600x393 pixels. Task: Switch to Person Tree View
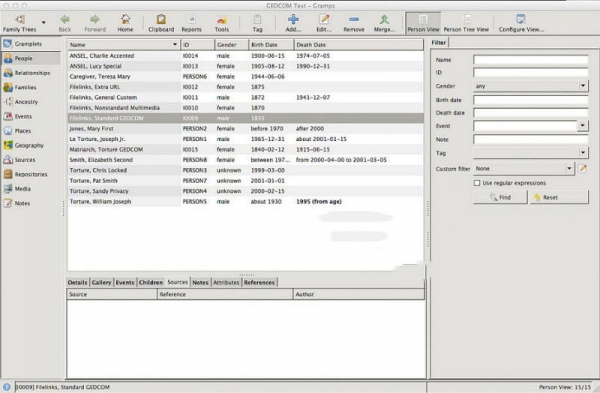point(466,23)
